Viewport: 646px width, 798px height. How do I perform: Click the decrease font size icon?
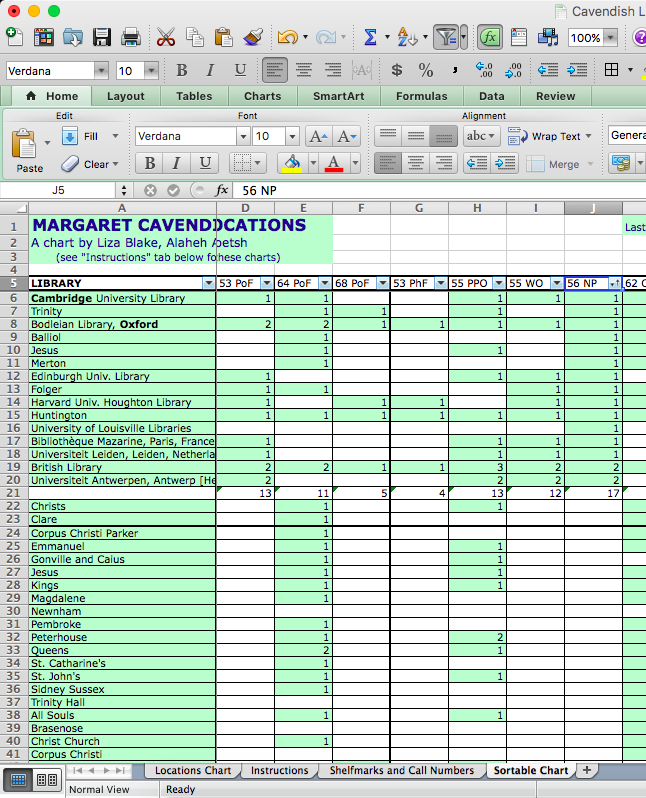click(347, 136)
